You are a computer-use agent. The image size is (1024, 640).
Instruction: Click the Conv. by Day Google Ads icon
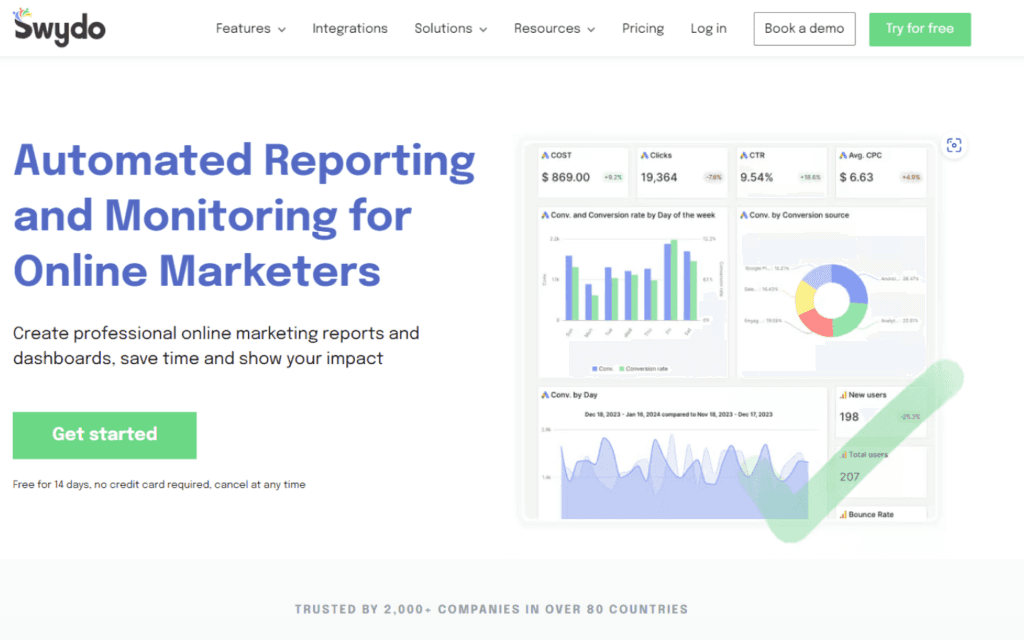(545, 395)
